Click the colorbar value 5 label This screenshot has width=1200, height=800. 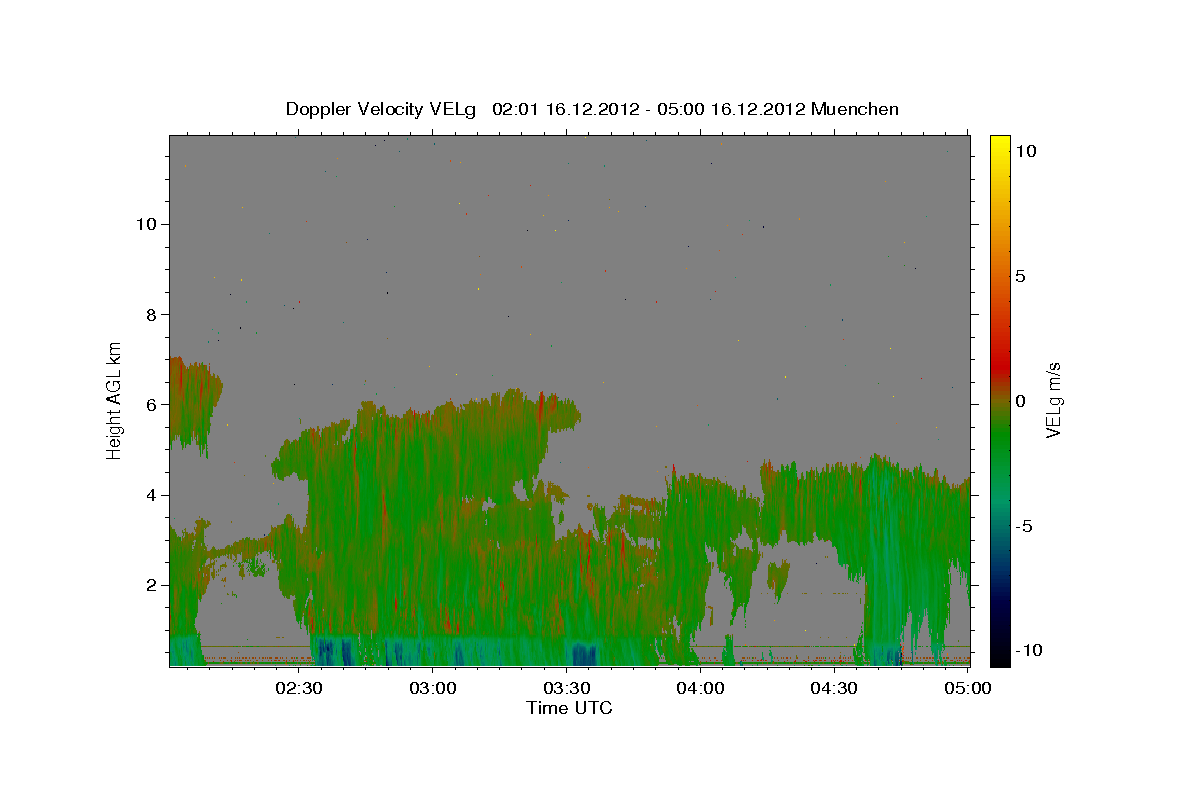click(x=1022, y=276)
